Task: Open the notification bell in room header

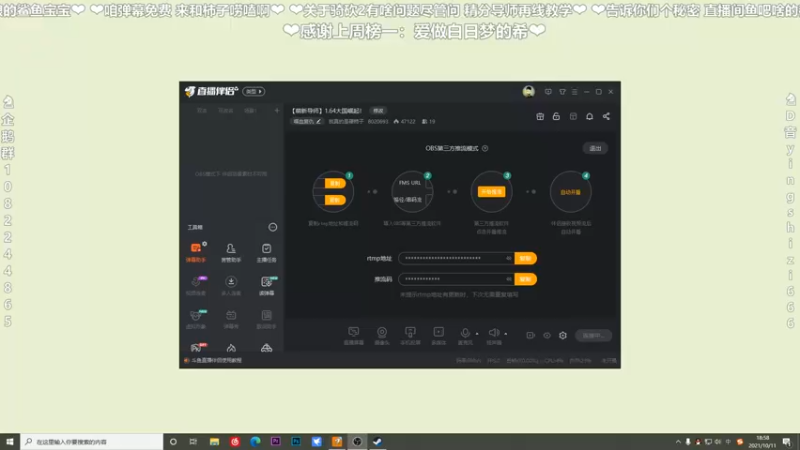Action: [589, 116]
